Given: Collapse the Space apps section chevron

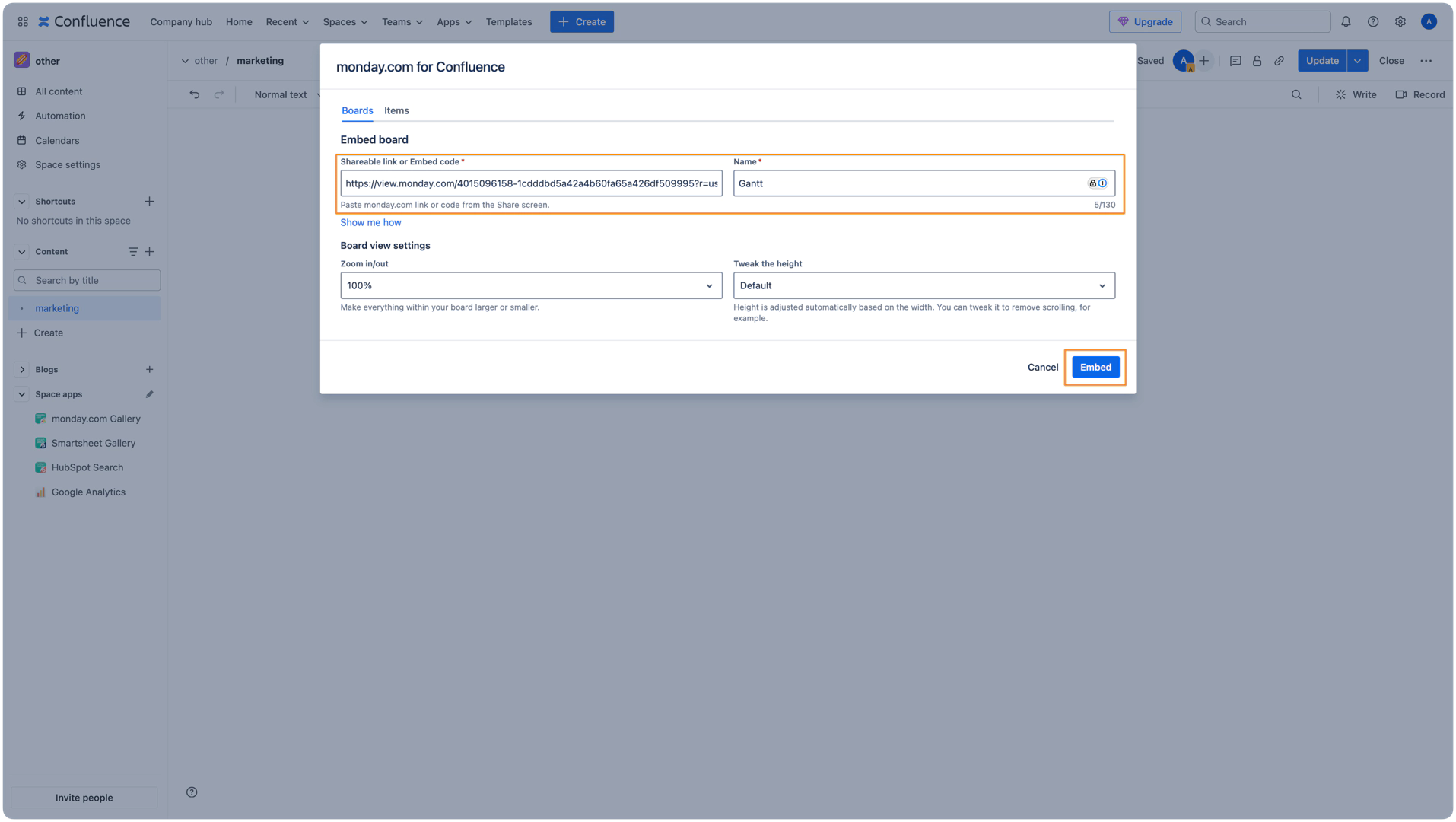Looking at the screenshot, I should click(21, 394).
